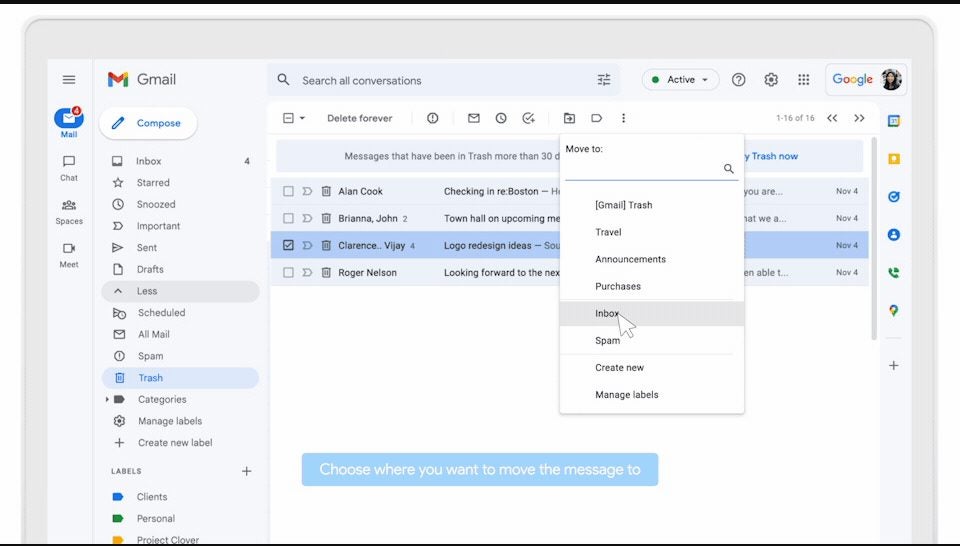The image size is (960, 546).
Task: Mark Clarence, Vijay message as important
Action: pos(307,245)
